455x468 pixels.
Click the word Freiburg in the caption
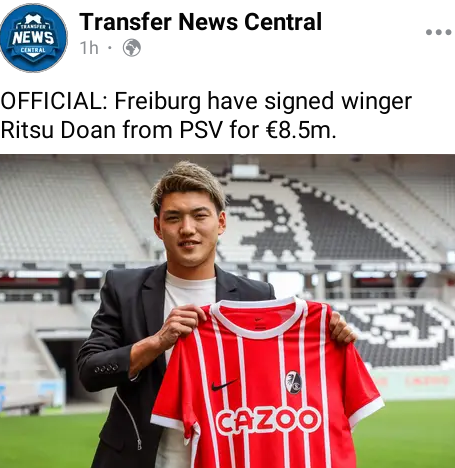(x=158, y=101)
